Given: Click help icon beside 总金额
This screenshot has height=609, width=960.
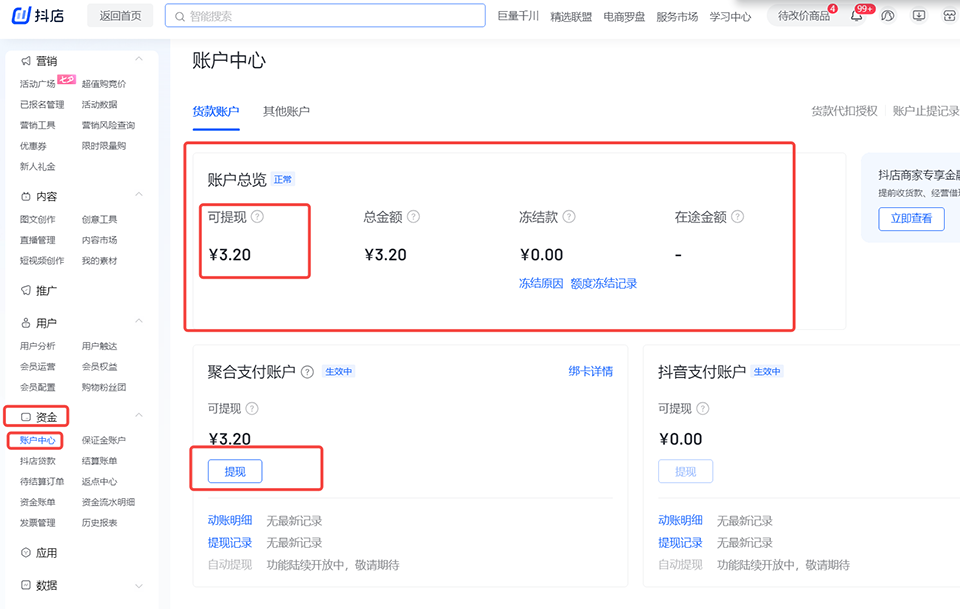Looking at the screenshot, I should pos(413,217).
